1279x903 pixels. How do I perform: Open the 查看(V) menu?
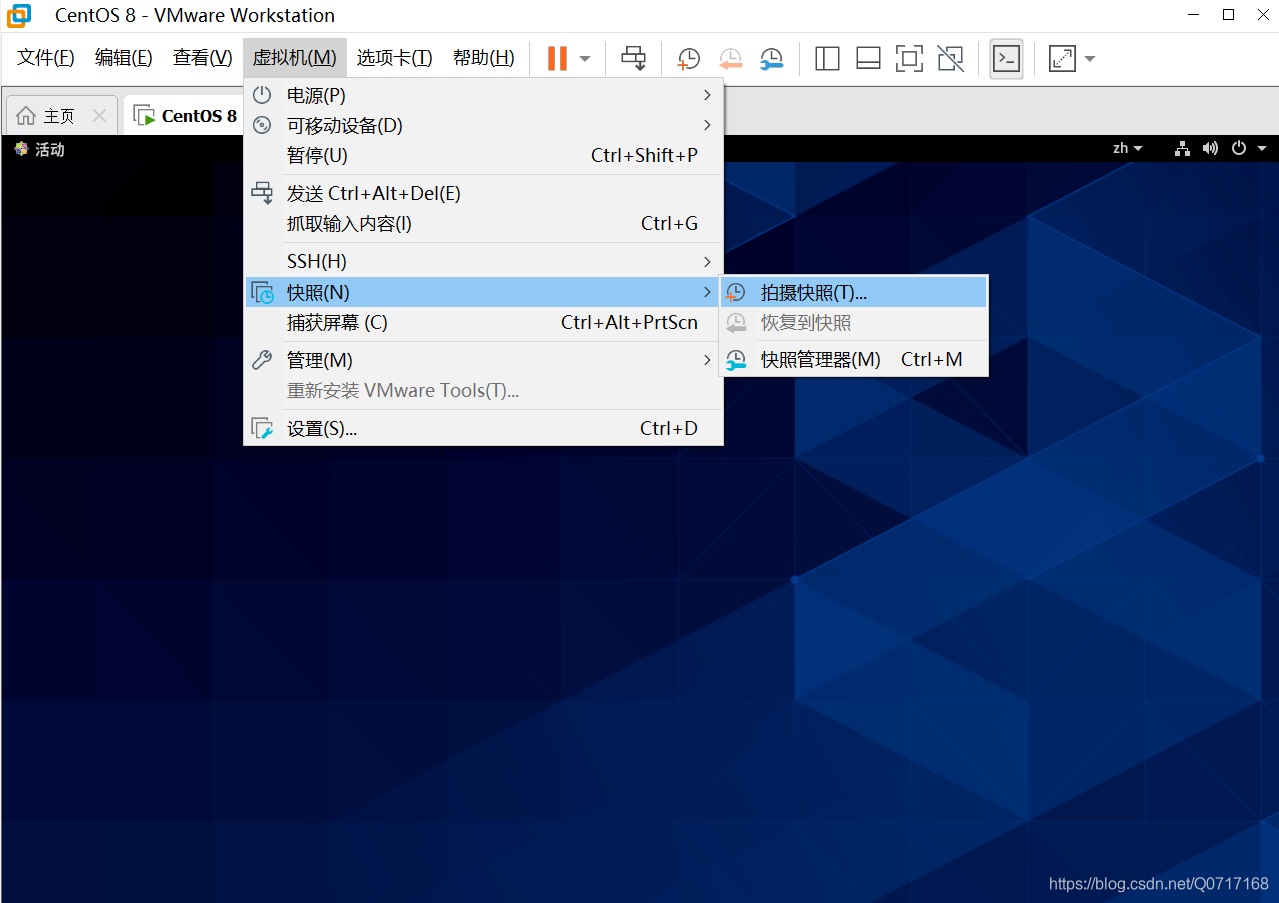click(x=203, y=58)
